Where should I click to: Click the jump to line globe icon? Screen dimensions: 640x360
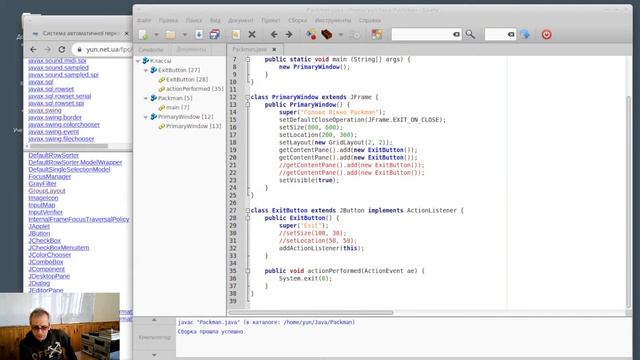[x=525, y=35]
